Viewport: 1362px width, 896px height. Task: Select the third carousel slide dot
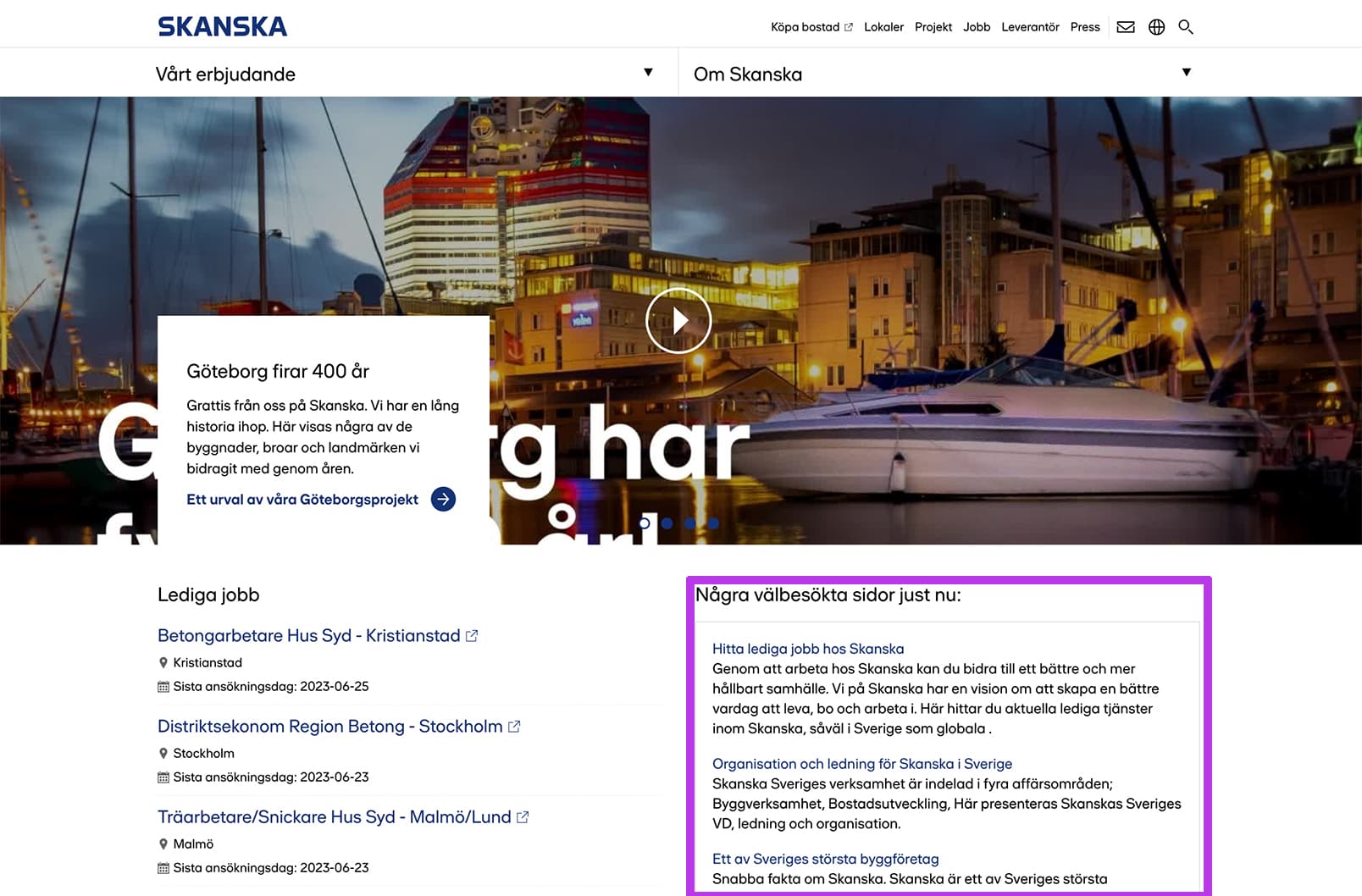point(690,523)
